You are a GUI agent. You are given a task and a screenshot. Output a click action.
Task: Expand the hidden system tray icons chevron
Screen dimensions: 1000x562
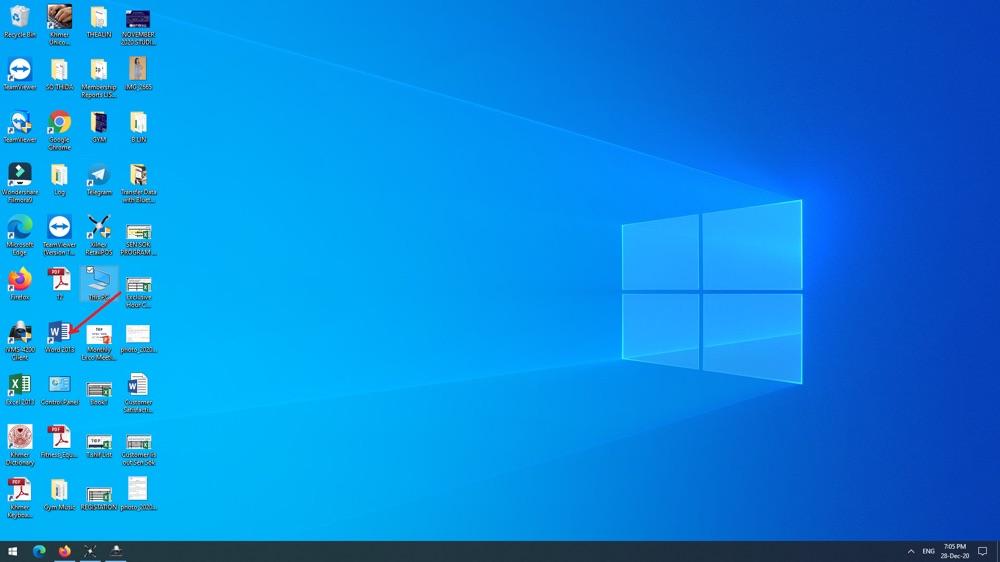click(x=910, y=551)
